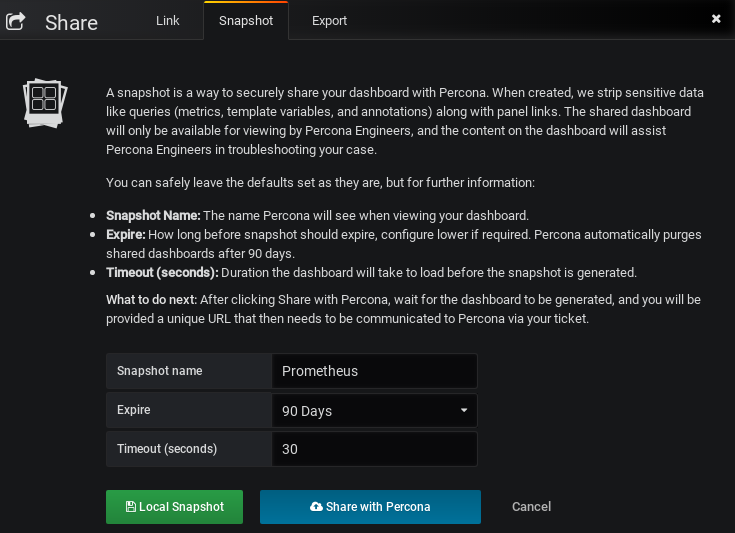Cancel the snapshot dialog

(x=531, y=507)
